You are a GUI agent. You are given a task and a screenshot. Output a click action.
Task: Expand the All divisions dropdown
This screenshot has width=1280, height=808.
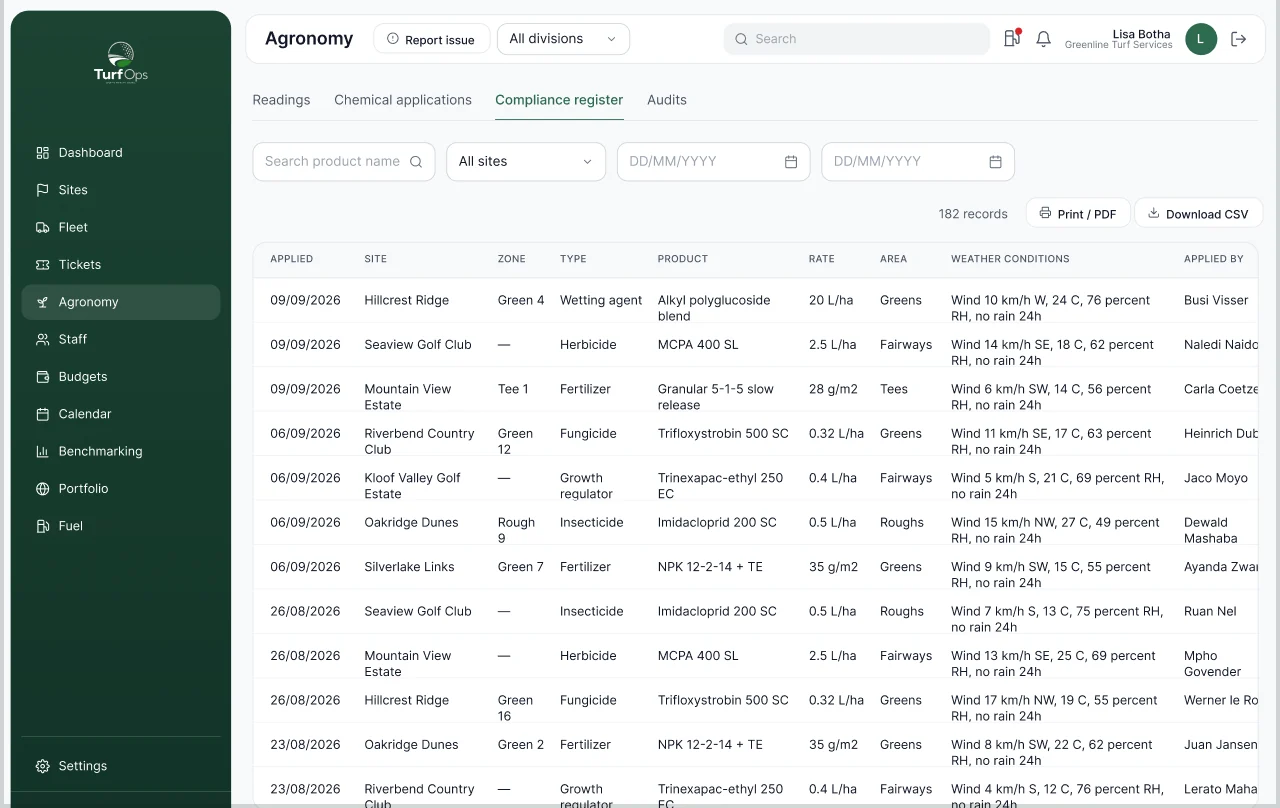tap(563, 39)
